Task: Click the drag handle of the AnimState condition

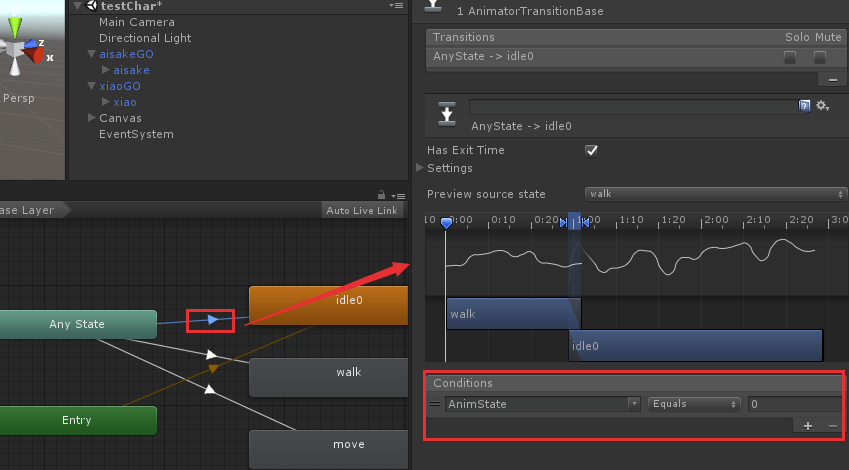Action: pyautogui.click(x=435, y=404)
